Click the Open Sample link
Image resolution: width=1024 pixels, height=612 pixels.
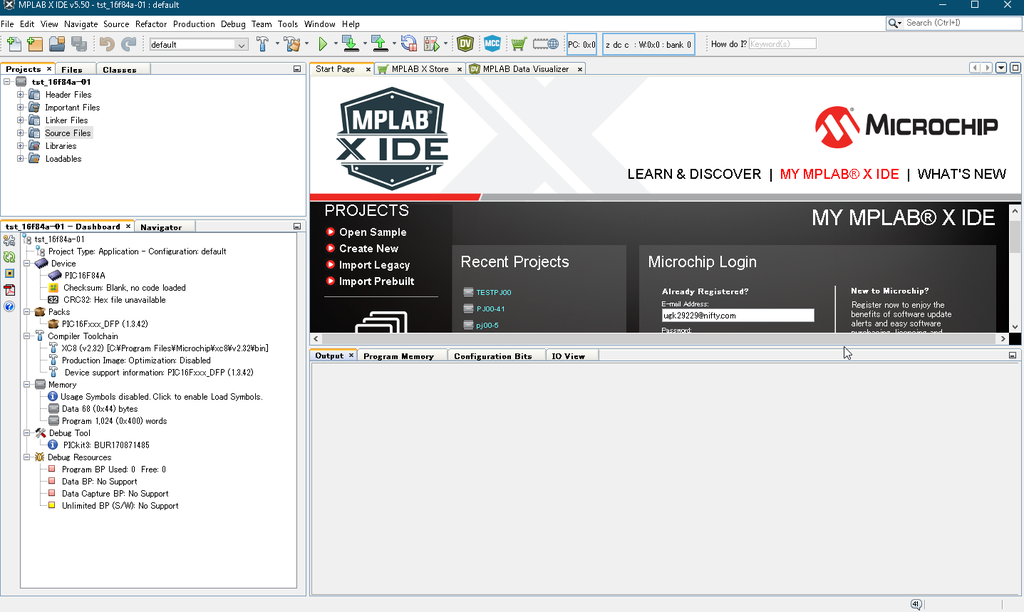[x=372, y=232]
